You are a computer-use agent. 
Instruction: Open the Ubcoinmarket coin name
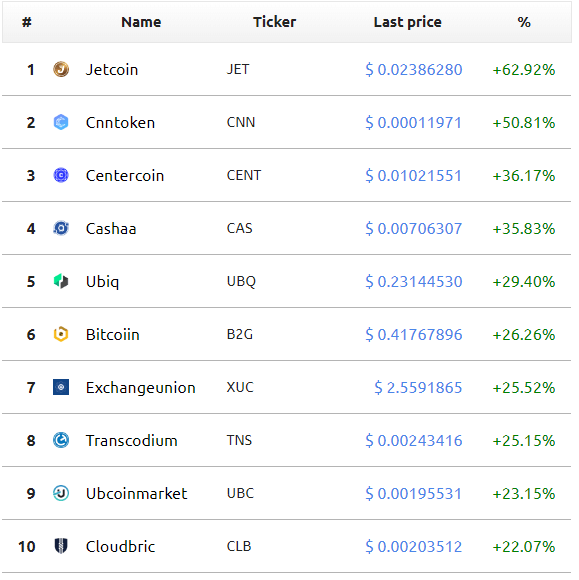click(x=137, y=493)
